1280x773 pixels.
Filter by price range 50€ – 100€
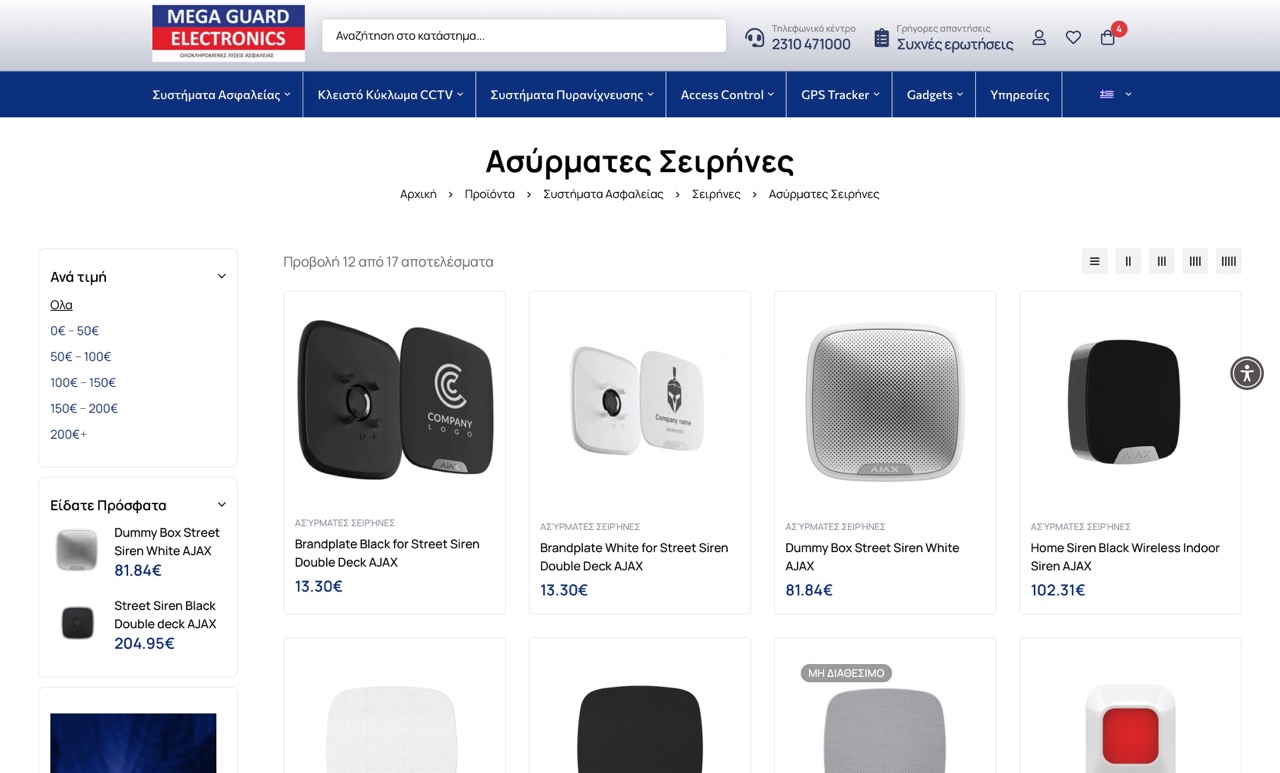click(x=81, y=356)
